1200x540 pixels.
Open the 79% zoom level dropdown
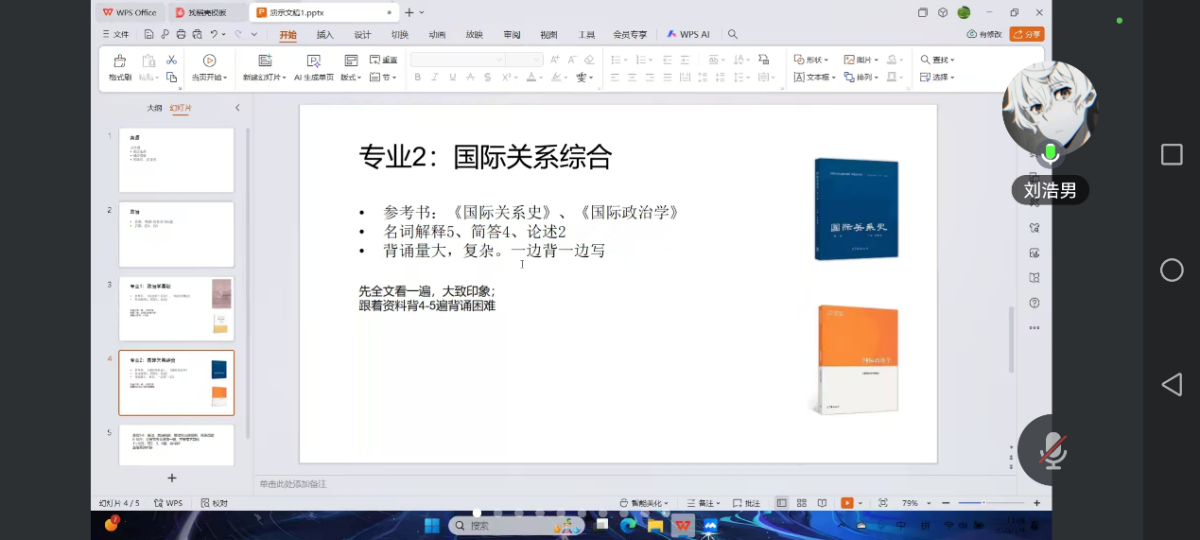pos(914,503)
